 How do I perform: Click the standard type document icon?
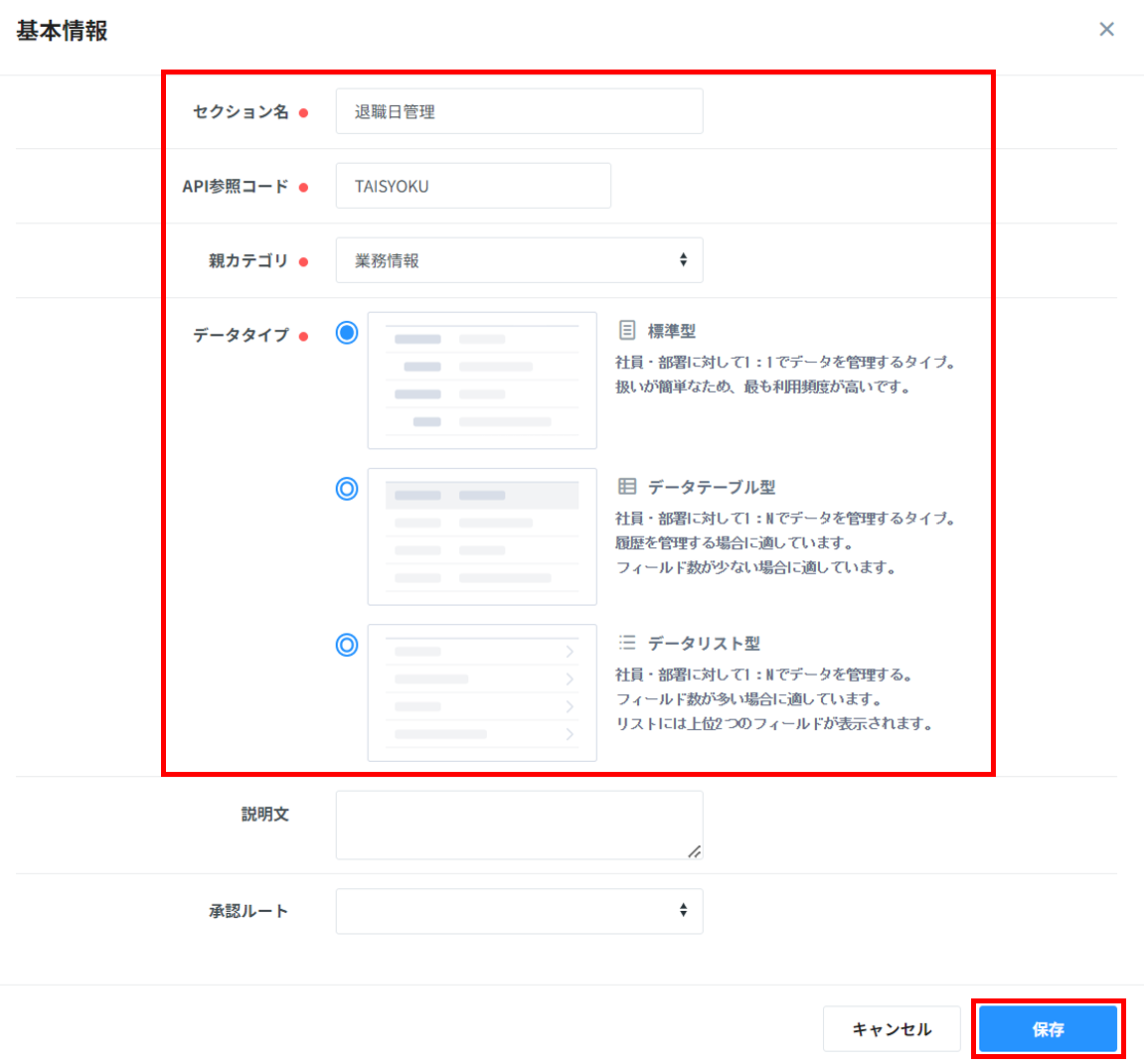627,330
